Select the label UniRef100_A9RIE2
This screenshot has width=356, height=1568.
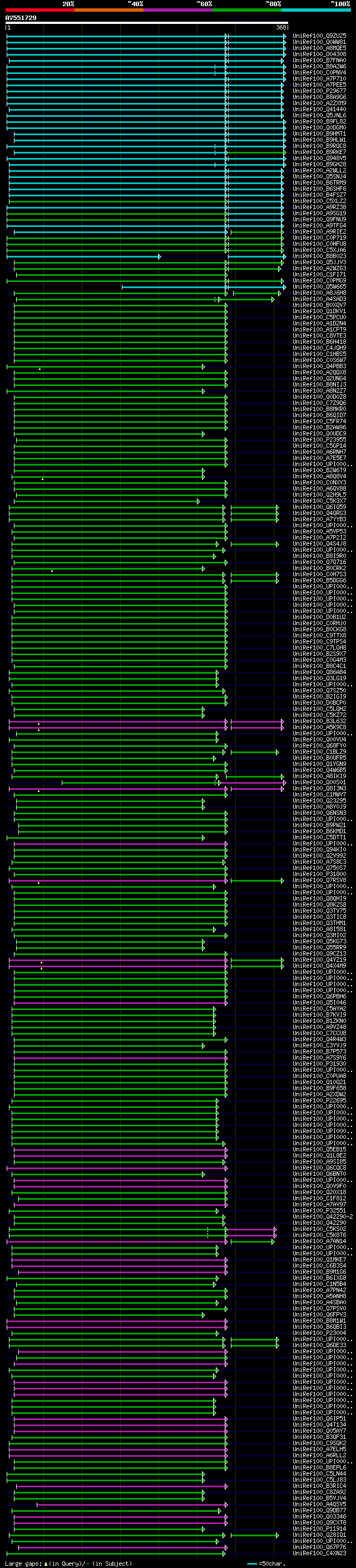coord(319,232)
